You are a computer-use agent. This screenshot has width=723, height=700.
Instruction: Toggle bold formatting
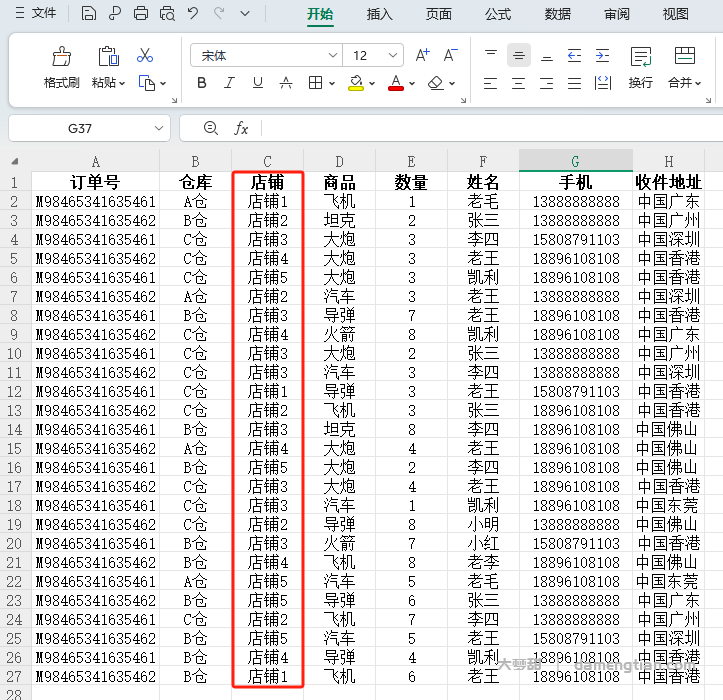[201, 83]
